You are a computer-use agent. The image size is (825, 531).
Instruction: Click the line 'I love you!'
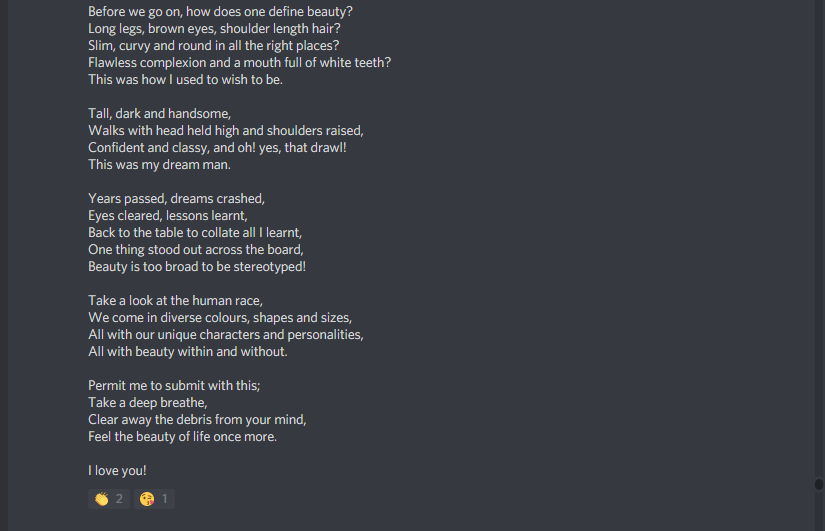tap(117, 470)
